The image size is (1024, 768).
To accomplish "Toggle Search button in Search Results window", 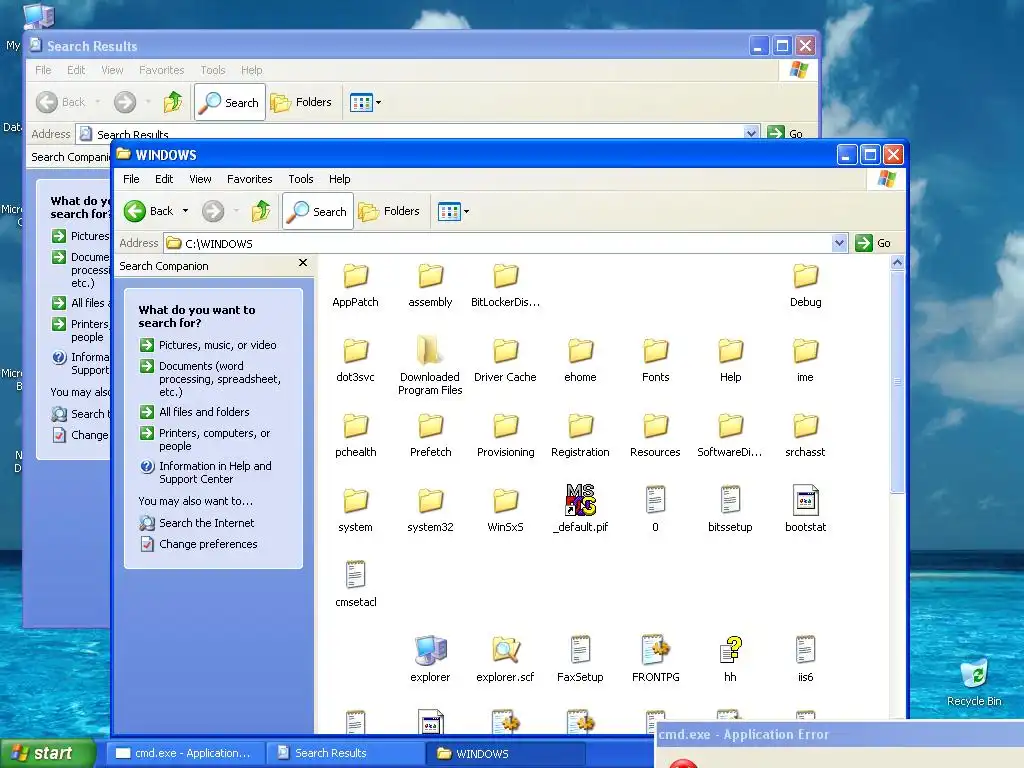I will (230, 102).
